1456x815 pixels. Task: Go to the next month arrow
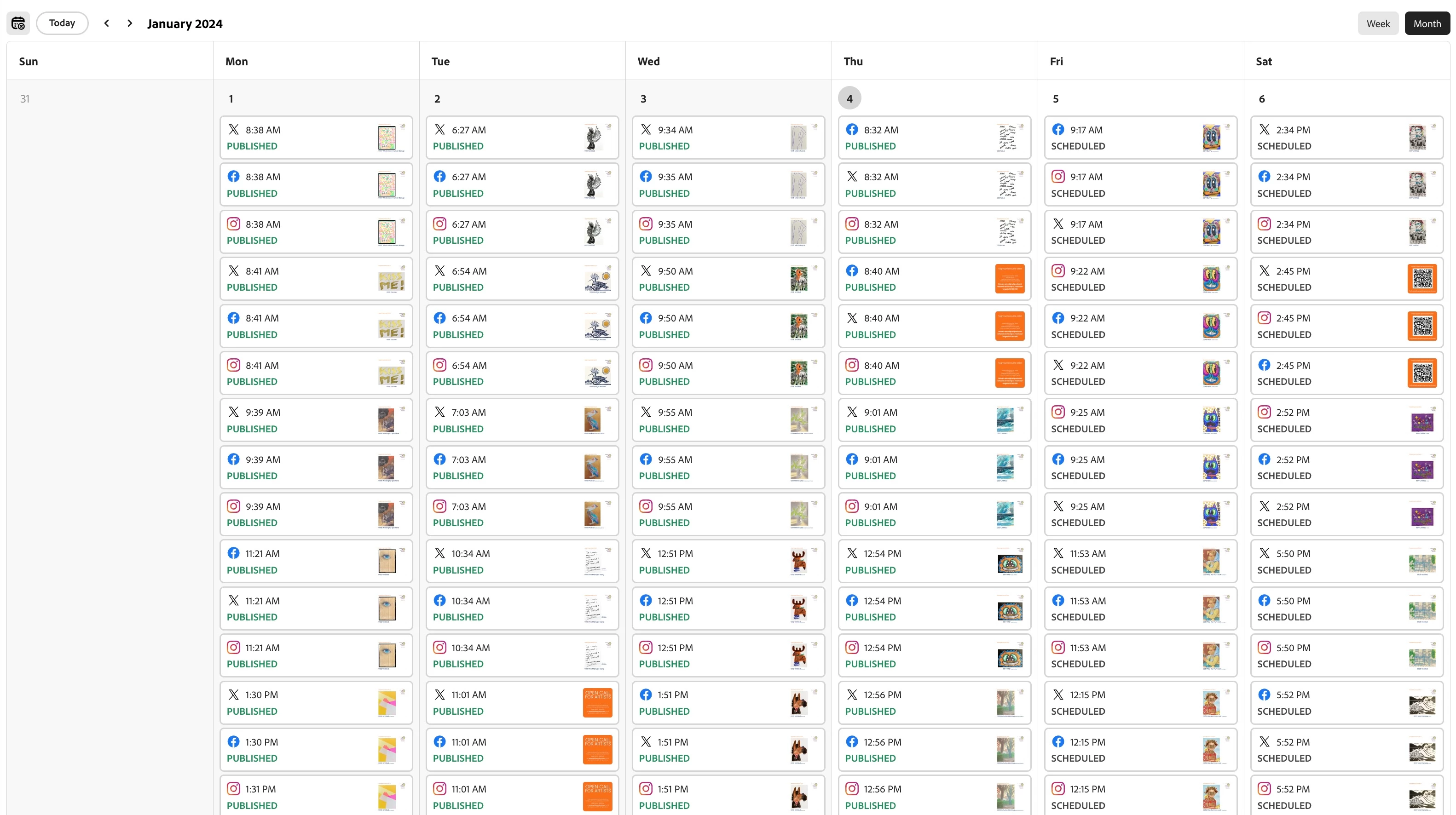click(x=130, y=23)
